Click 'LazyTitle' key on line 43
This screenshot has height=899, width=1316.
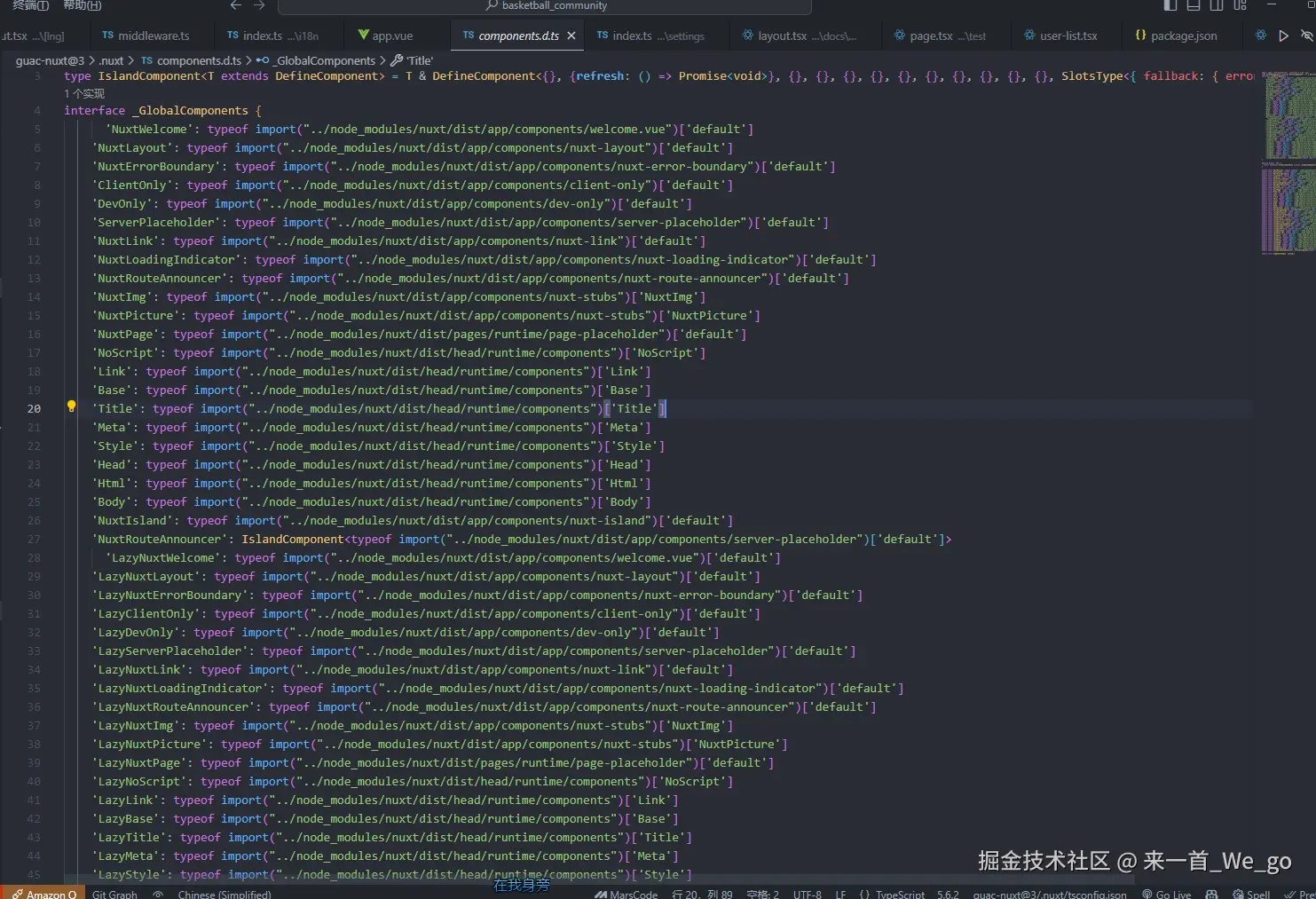(129, 838)
